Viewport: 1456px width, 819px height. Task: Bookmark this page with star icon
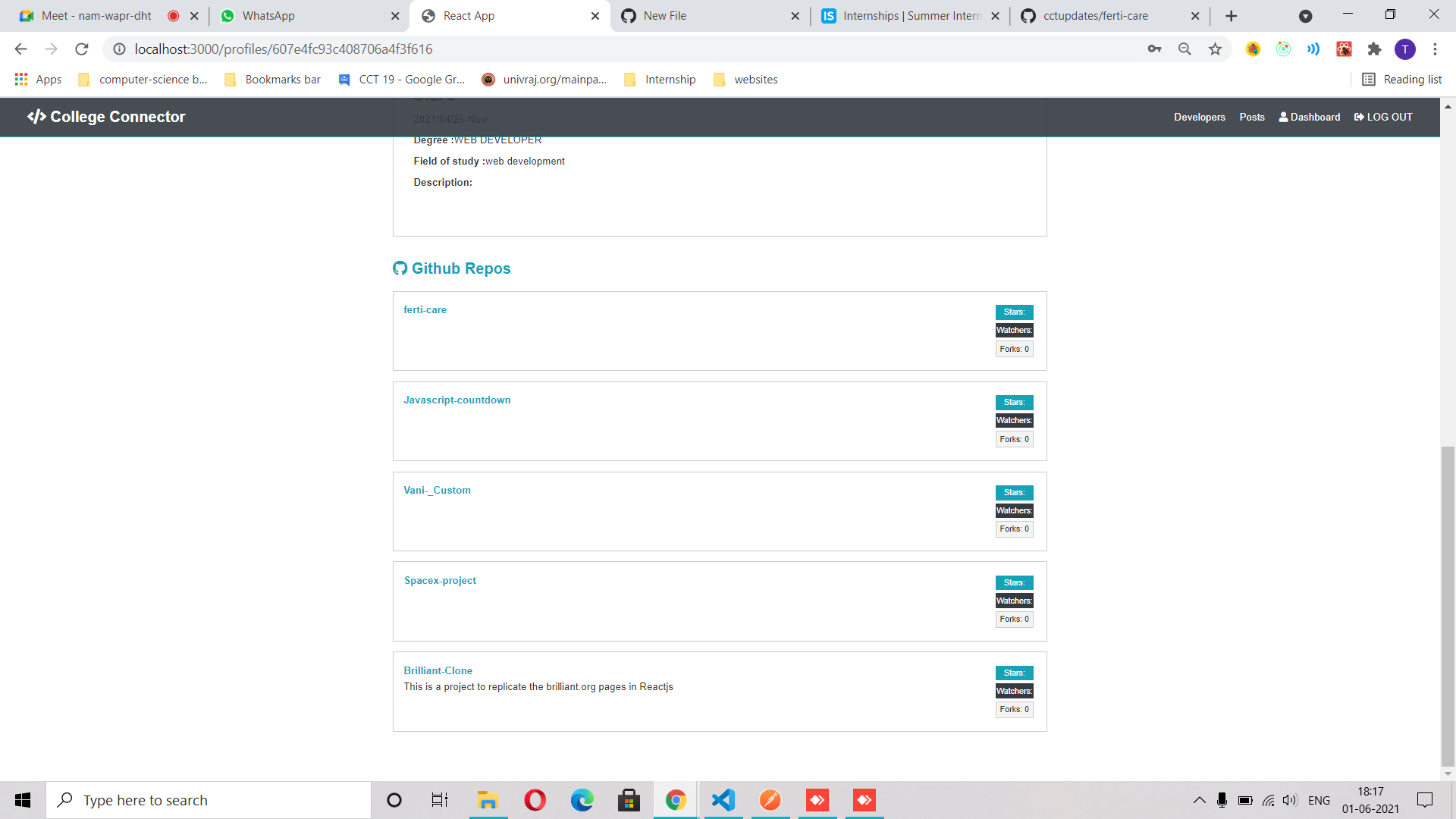(x=1215, y=49)
